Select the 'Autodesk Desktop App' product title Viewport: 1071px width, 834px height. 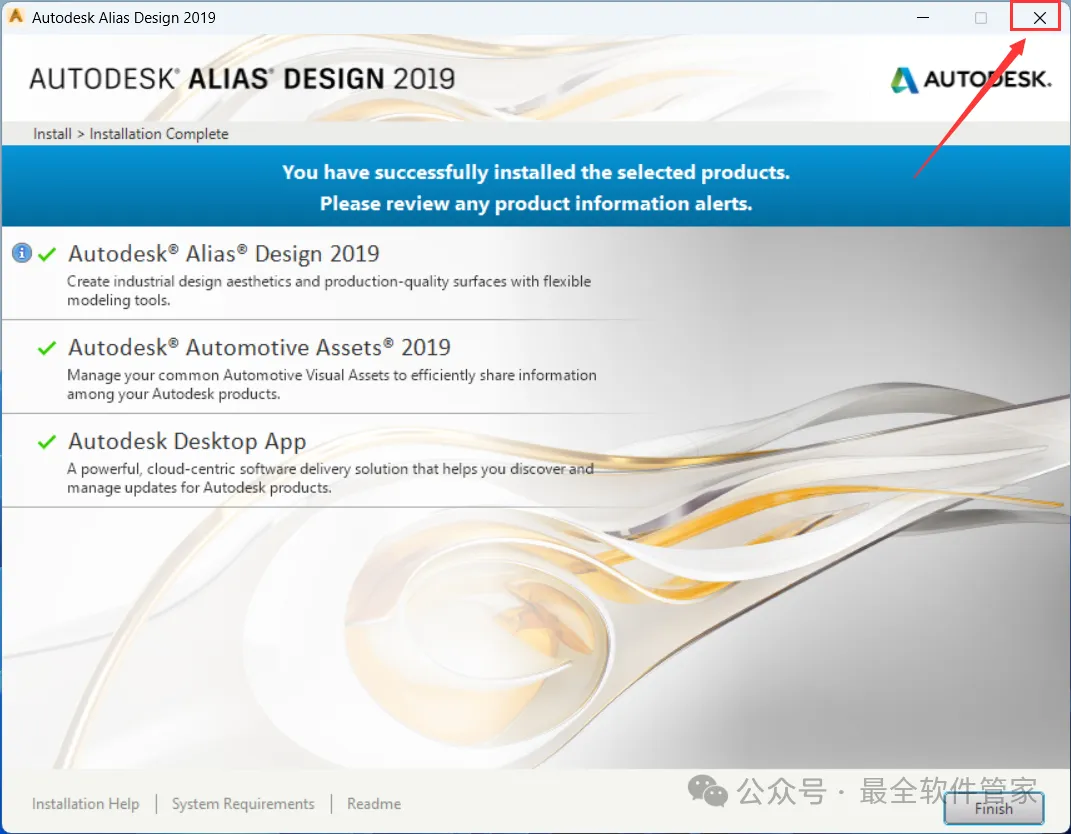(187, 442)
